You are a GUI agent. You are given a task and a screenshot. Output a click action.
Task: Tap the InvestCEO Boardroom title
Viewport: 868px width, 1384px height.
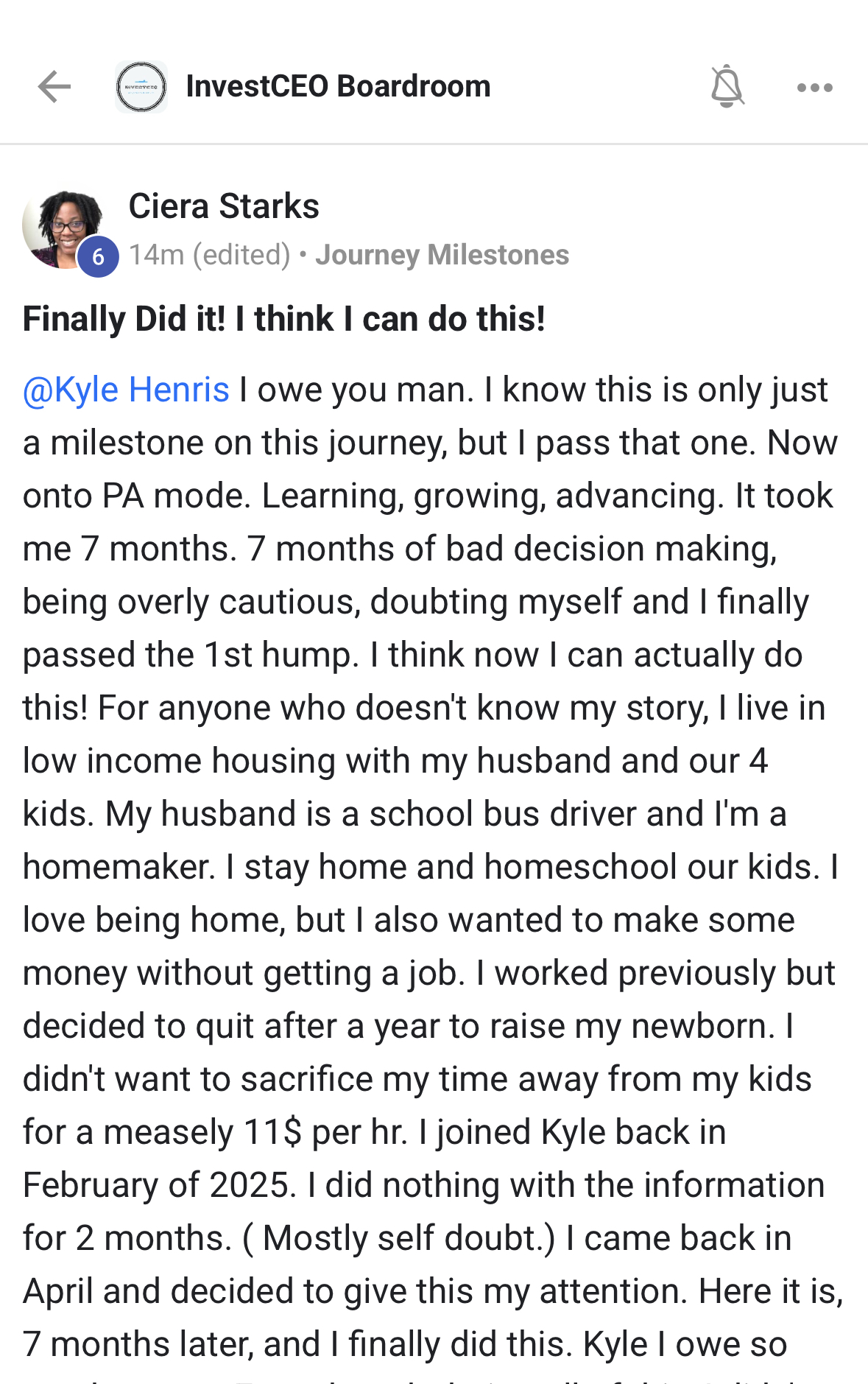coord(338,86)
